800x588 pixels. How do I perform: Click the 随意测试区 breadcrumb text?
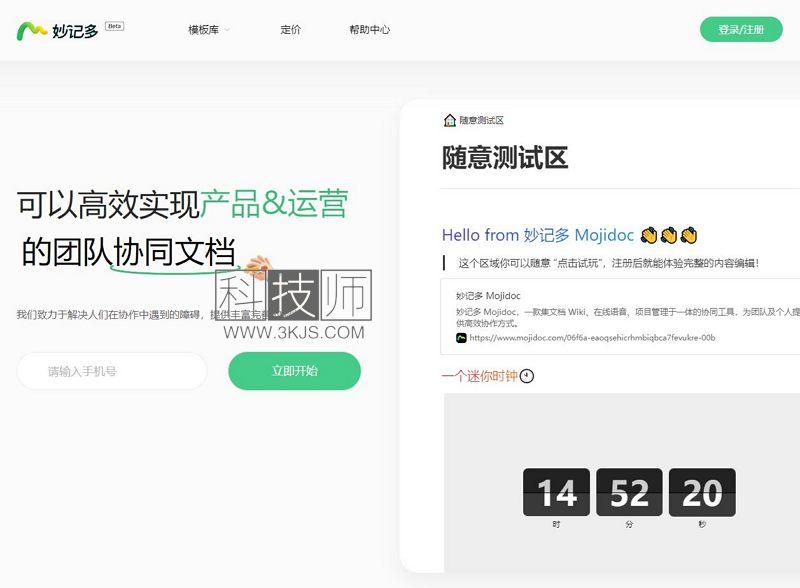[482, 120]
